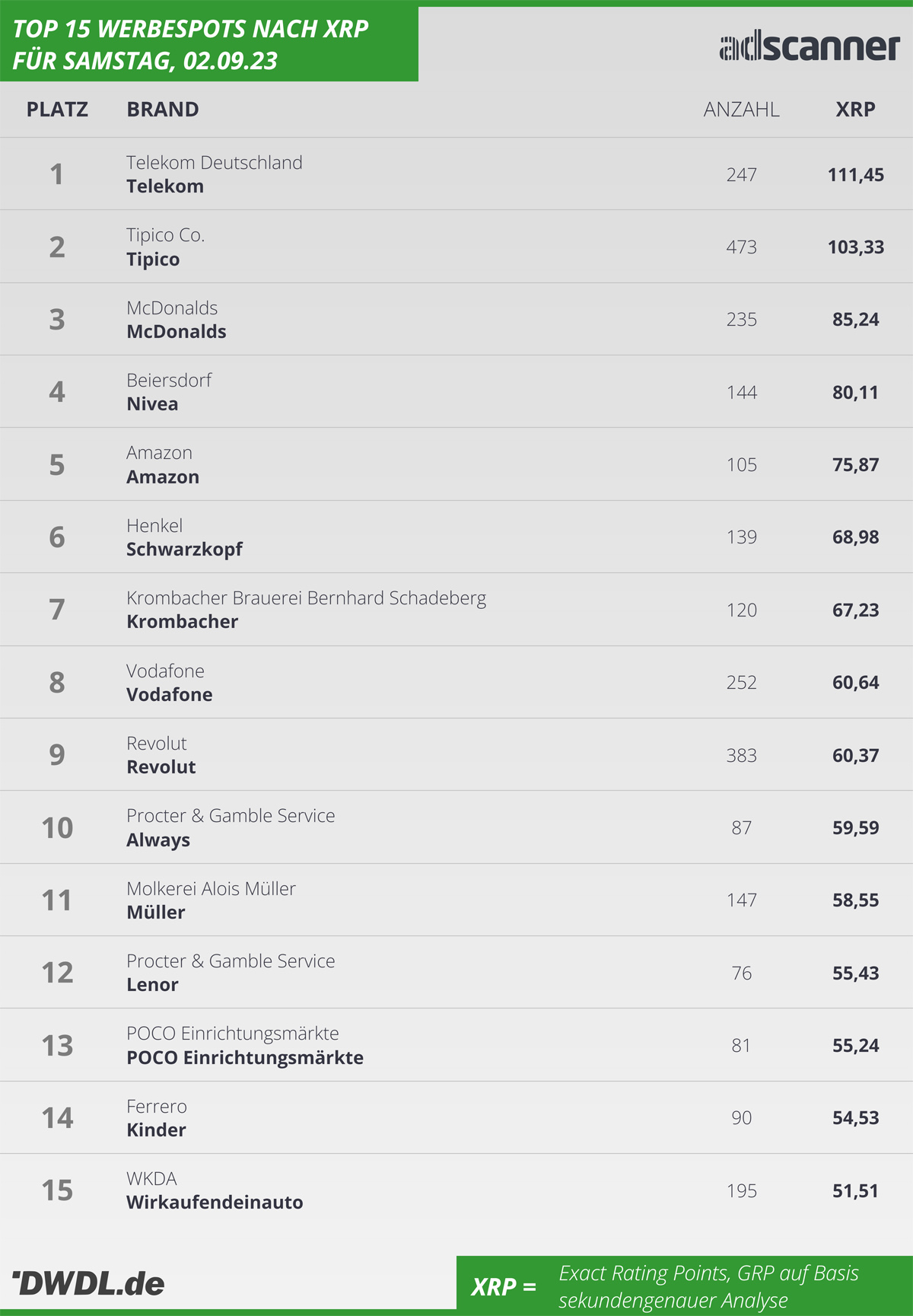Click Vodafone's spot count 252
913x1316 pixels.
tap(741, 682)
